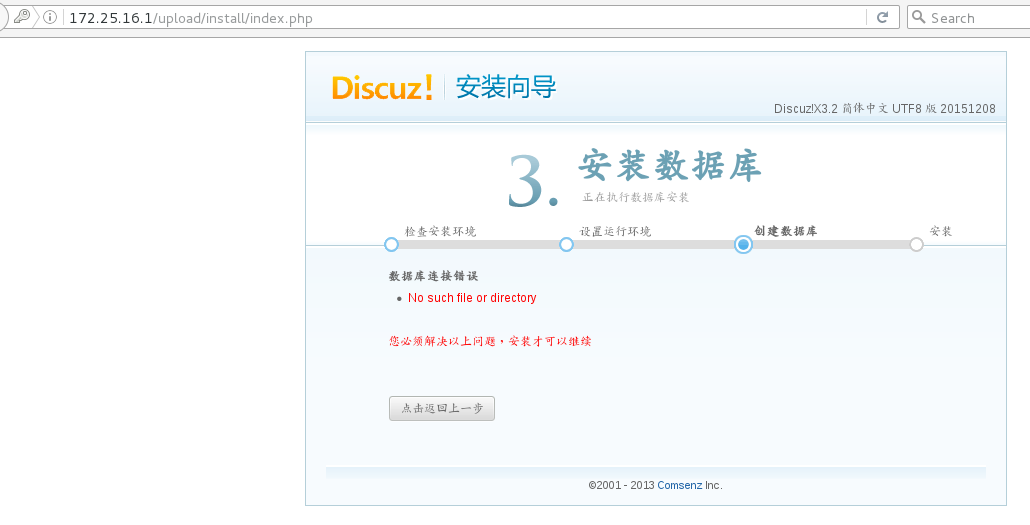Select the No such file or directory error

pos(472,298)
